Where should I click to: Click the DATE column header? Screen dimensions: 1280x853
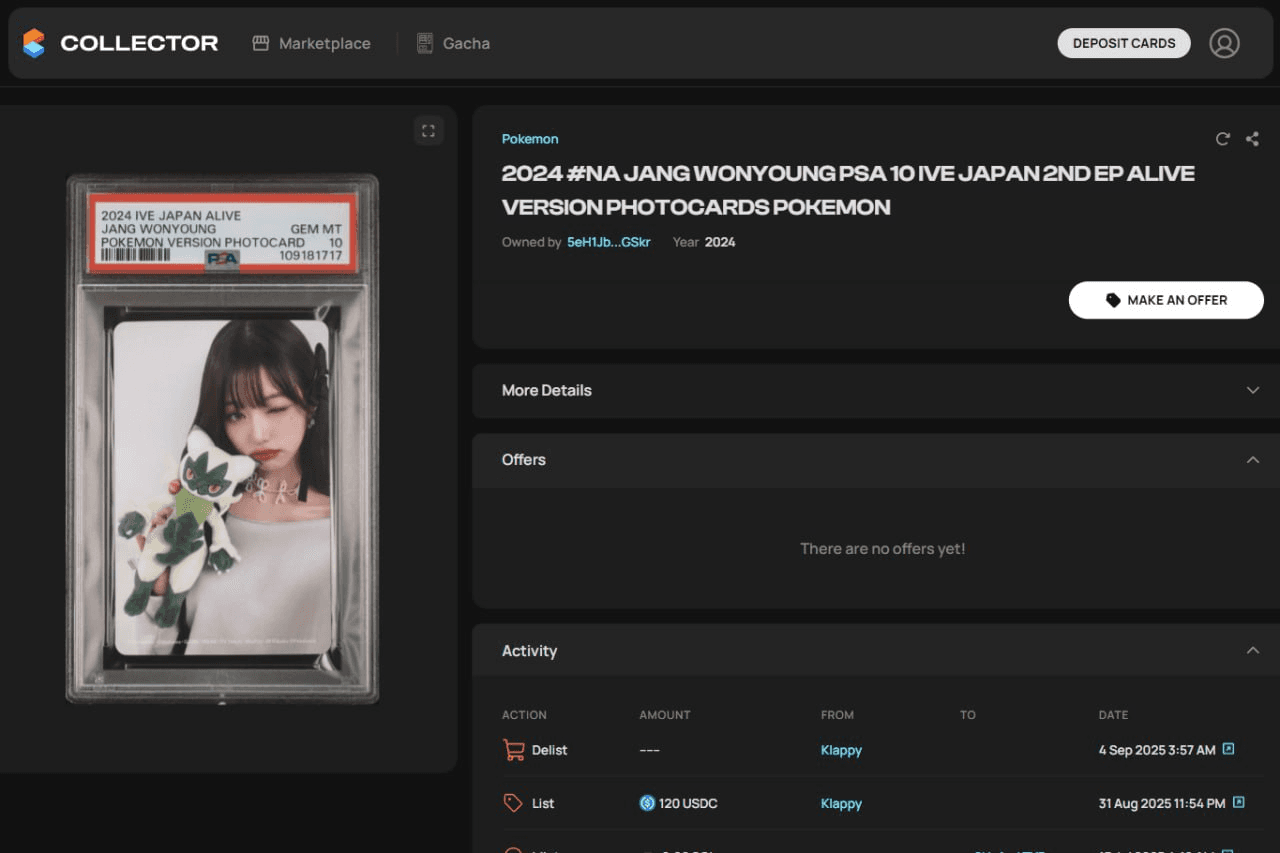[1113, 715]
